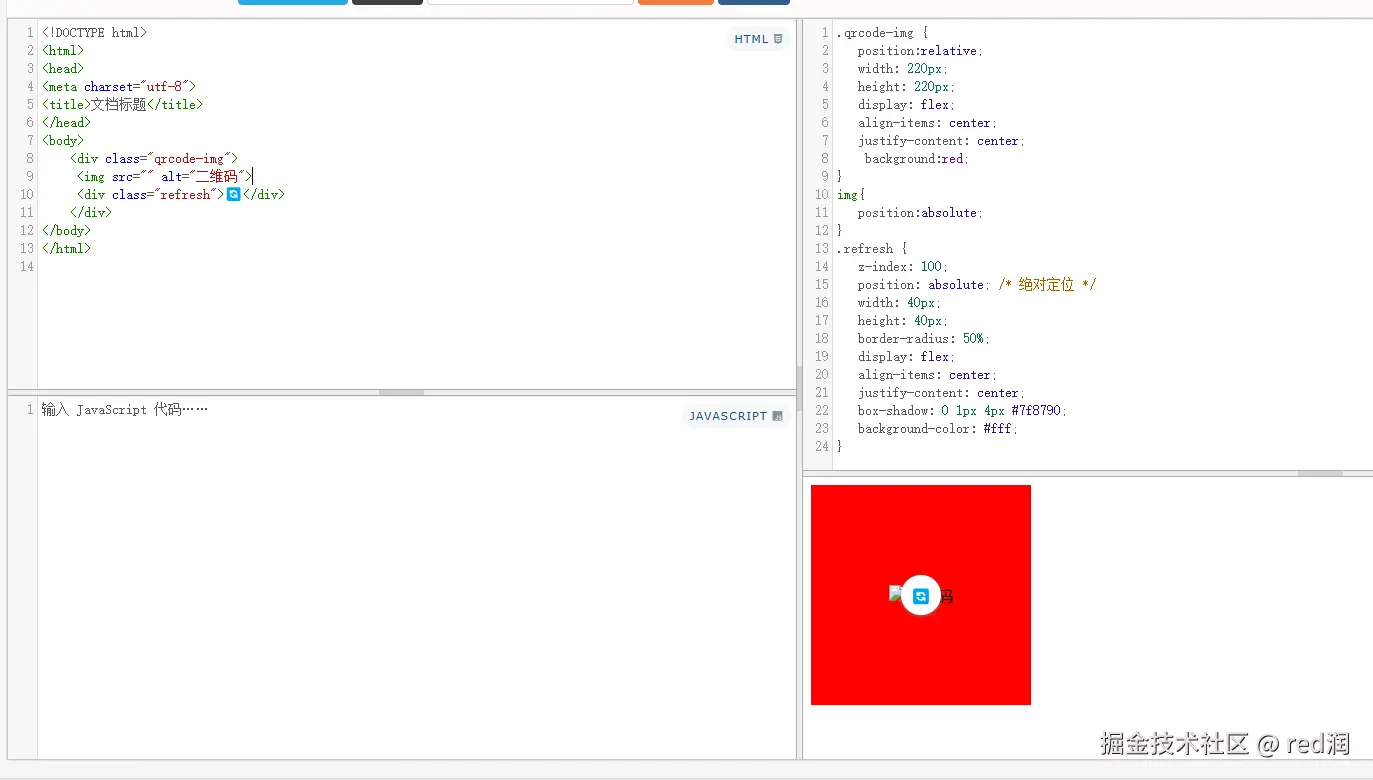1373x780 pixels.
Task: Click the opening "<body>" tag line
Action: point(63,140)
